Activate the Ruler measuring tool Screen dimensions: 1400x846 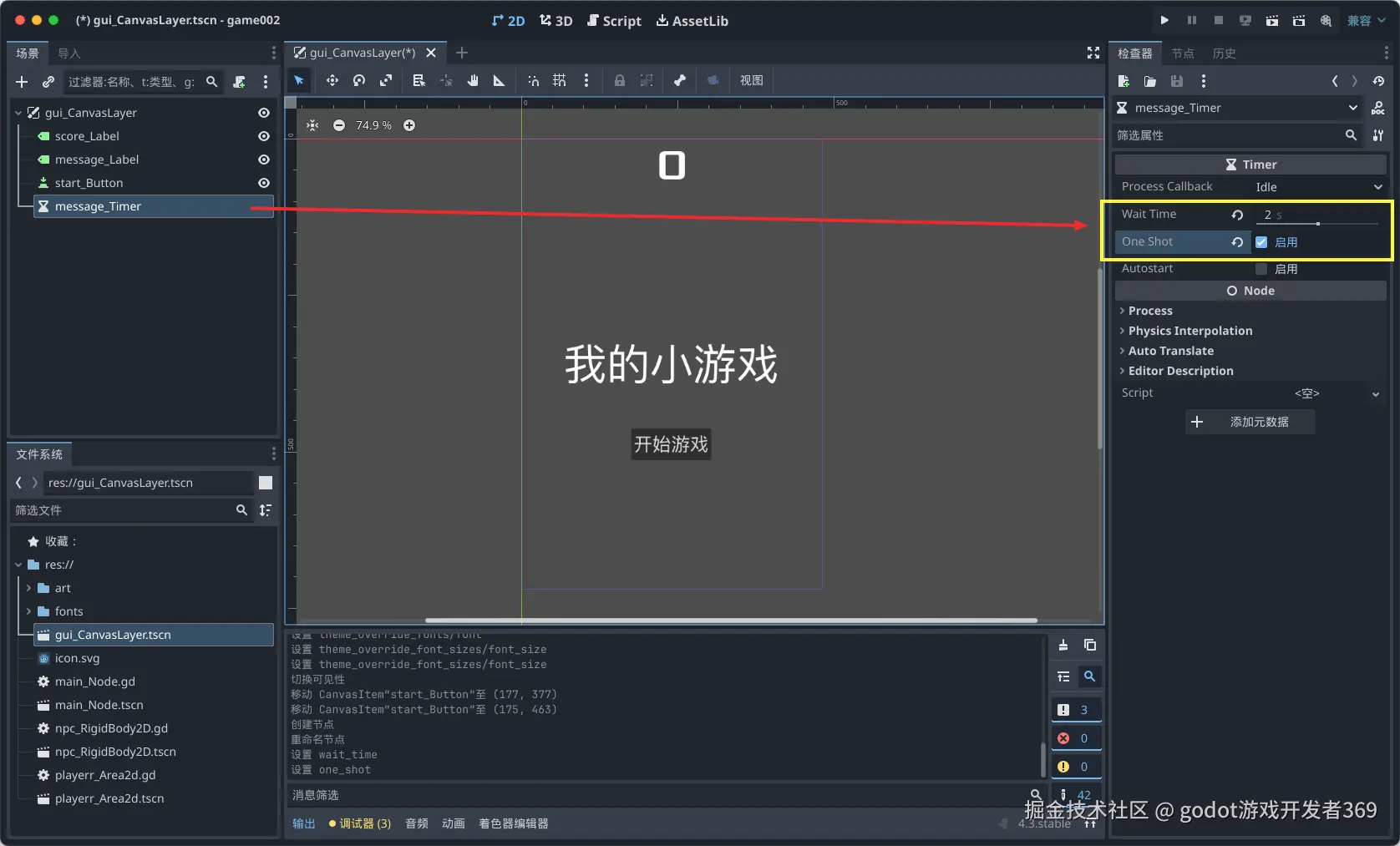point(500,80)
